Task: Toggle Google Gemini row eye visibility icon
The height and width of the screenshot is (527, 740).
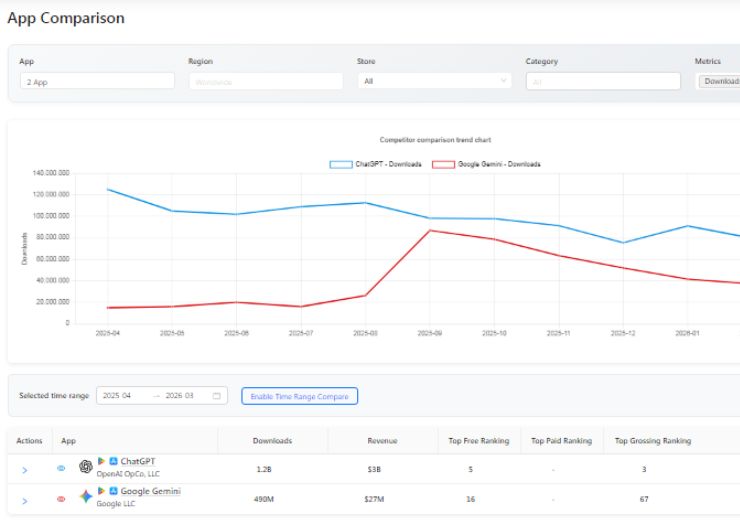Action: [x=61, y=499]
